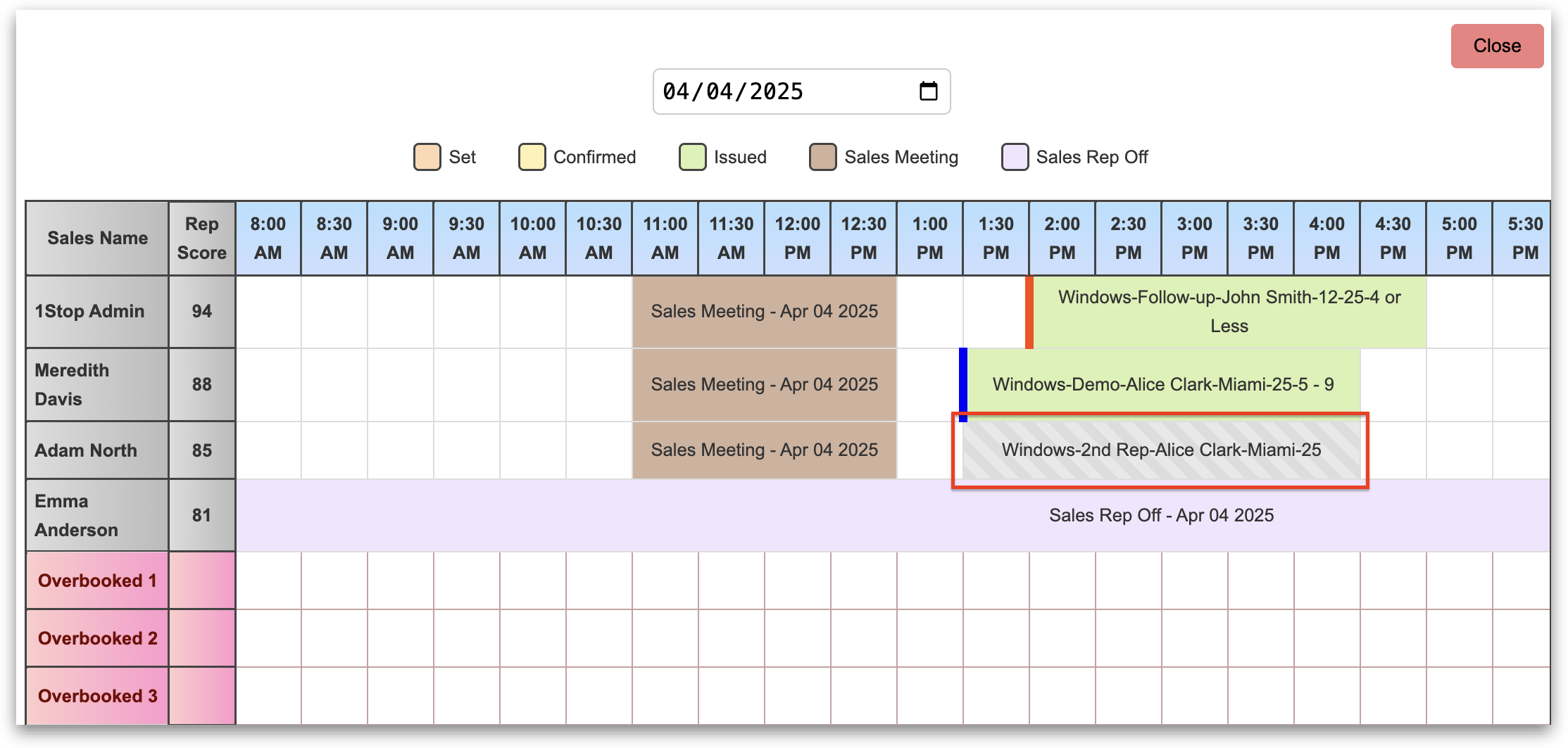Select the Overbooked 1 row label
This screenshot has width=1568, height=748.
97,581
